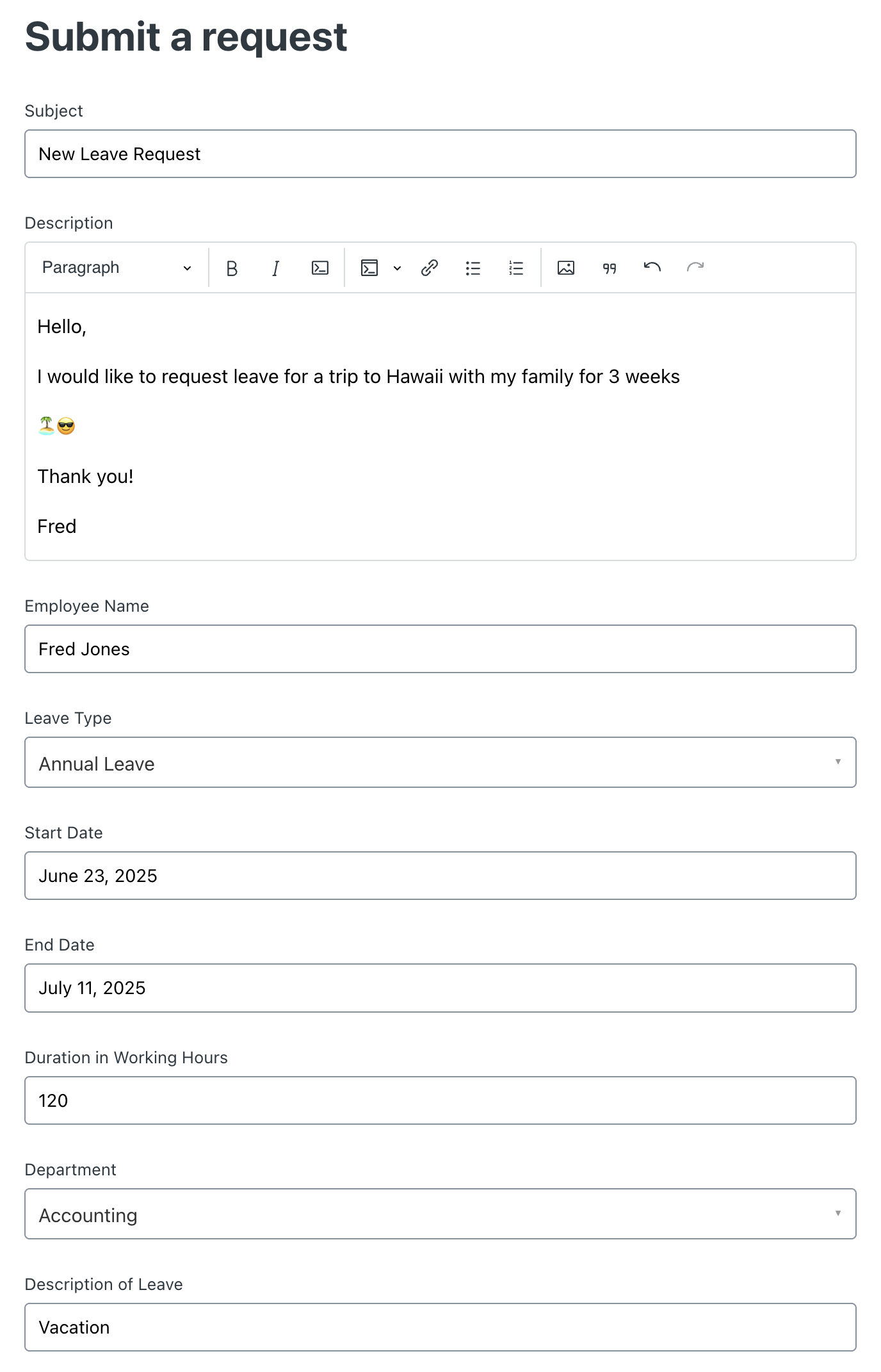Open the Department dropdown

[x=440, y=1214]
